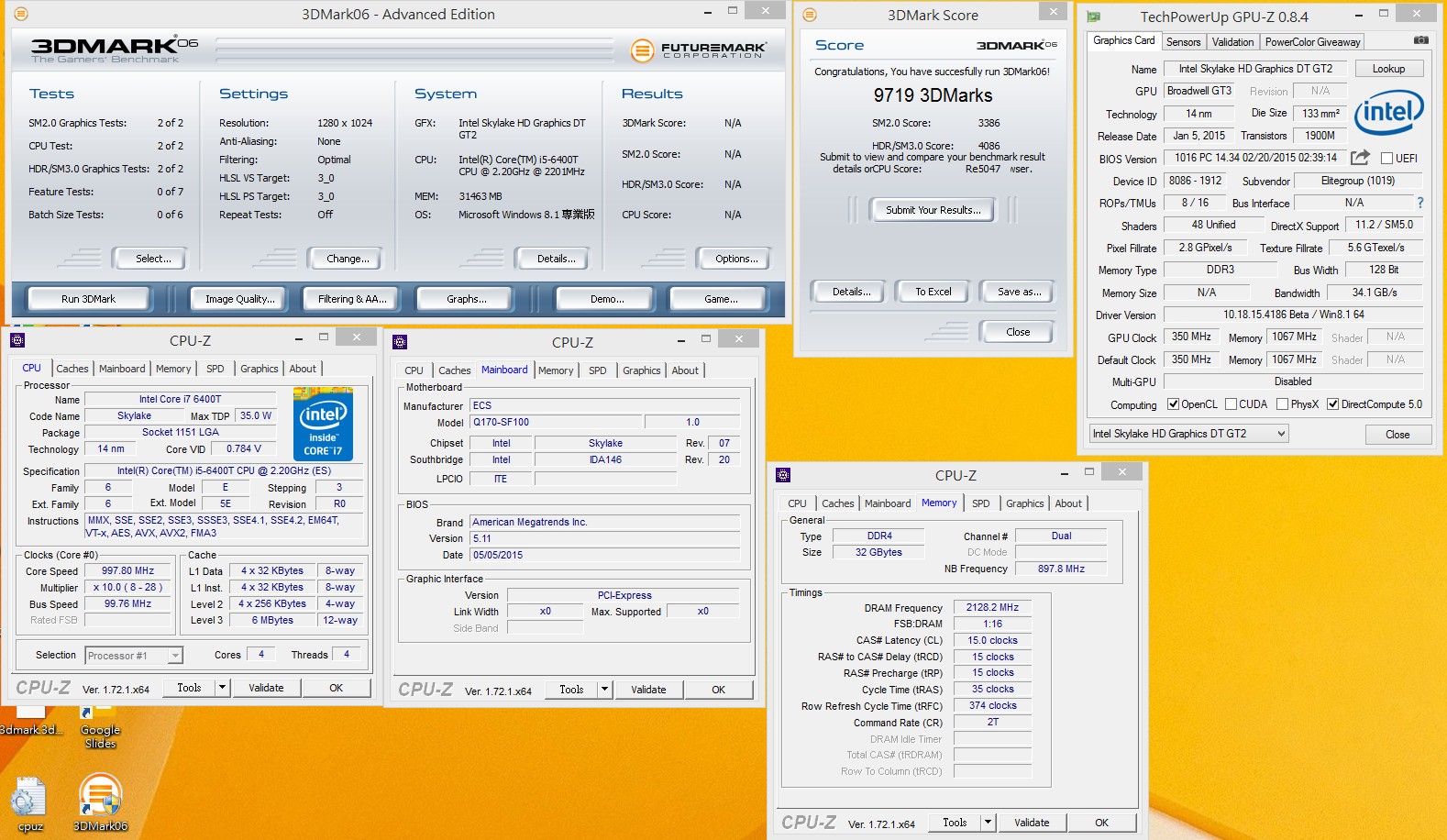1447x840 pixels.
Task: Click To Excel button in 3DMark Score
Action: click(x=933, y=292)
